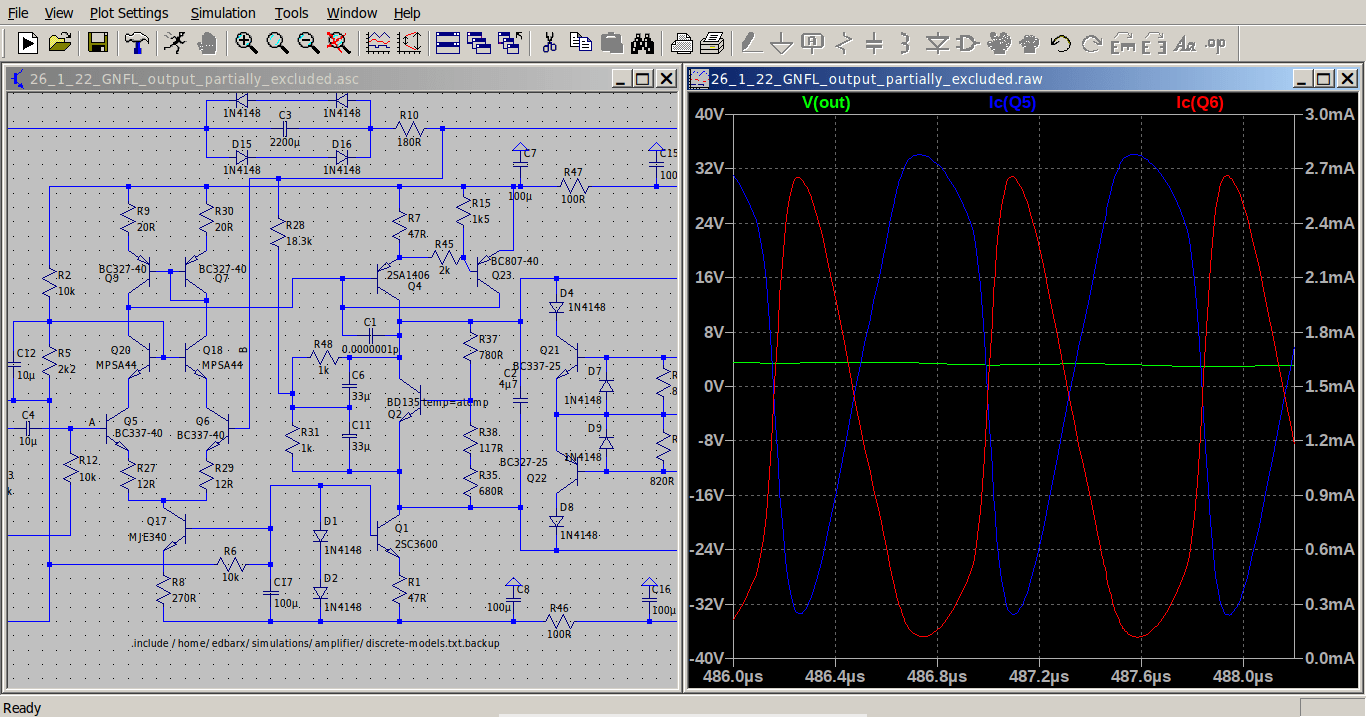Select the Move hand icon

pyautogui.click(x=999, y=42)
